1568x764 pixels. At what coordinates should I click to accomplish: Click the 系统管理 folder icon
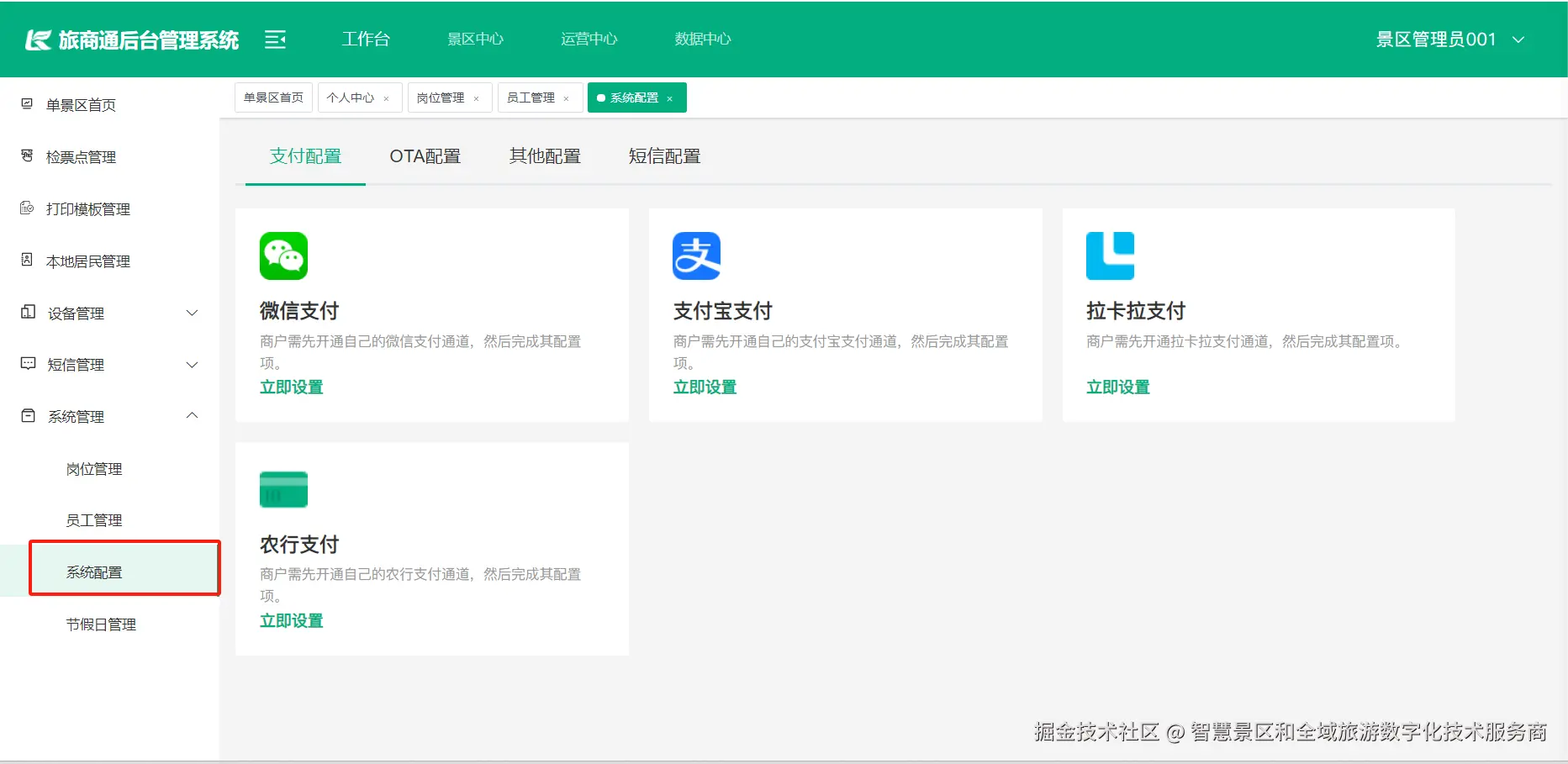coord(24,415)
